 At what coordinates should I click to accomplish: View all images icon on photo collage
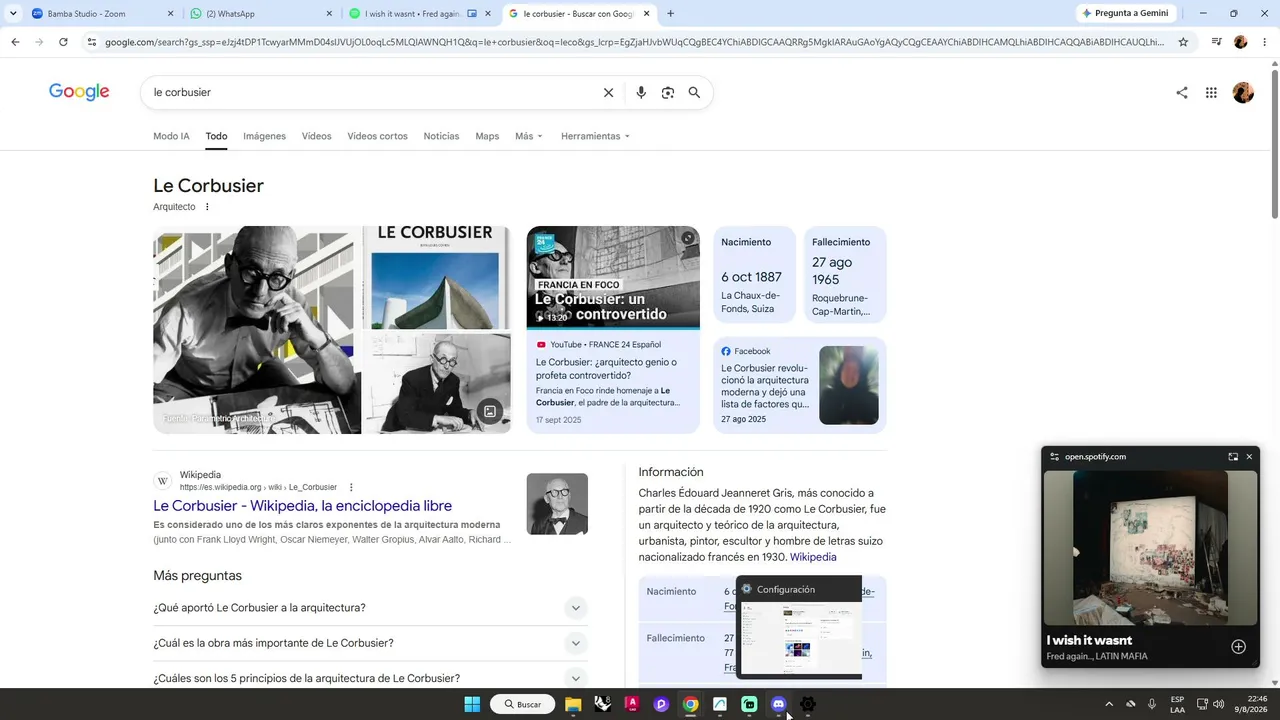point(490,411)
